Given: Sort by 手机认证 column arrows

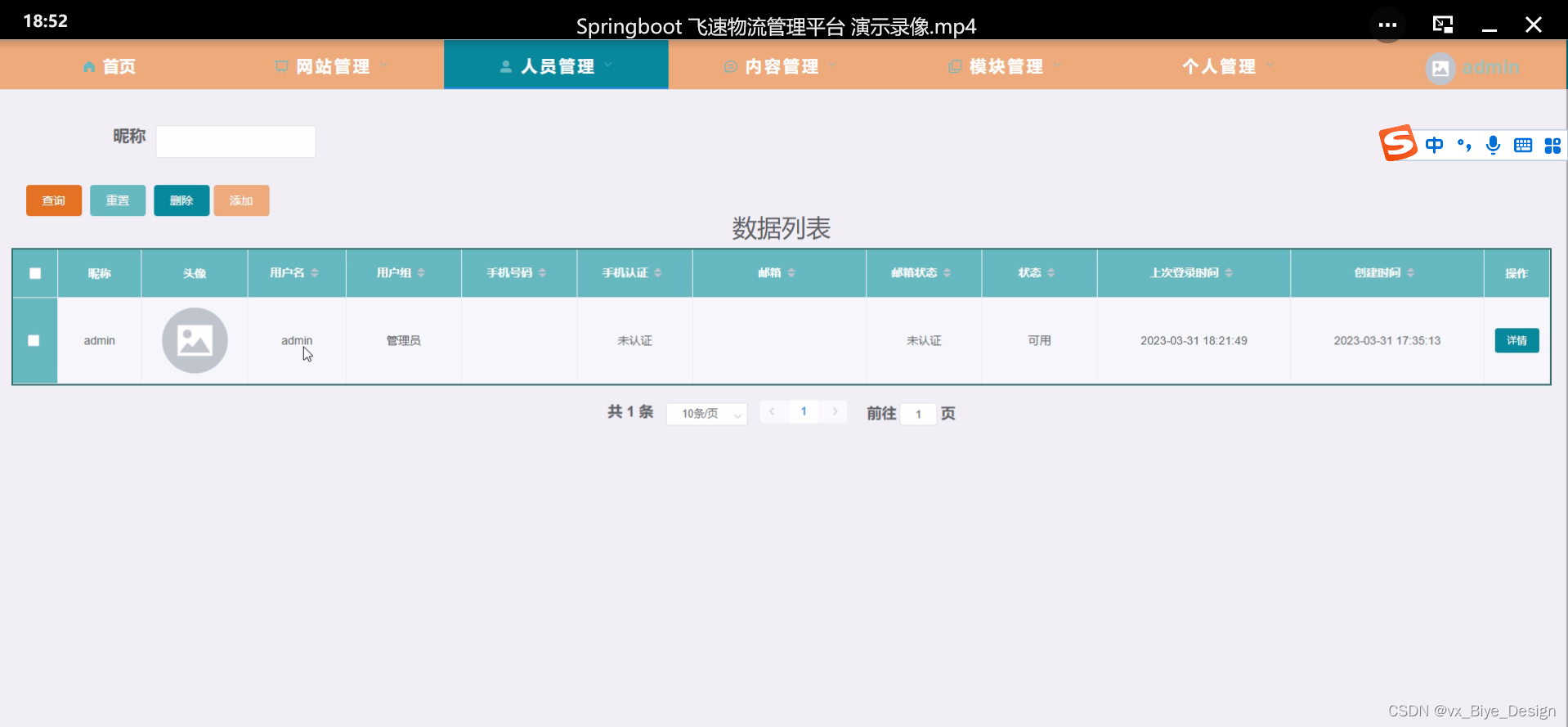Looking at the screenshot, I should click(657, 272).
